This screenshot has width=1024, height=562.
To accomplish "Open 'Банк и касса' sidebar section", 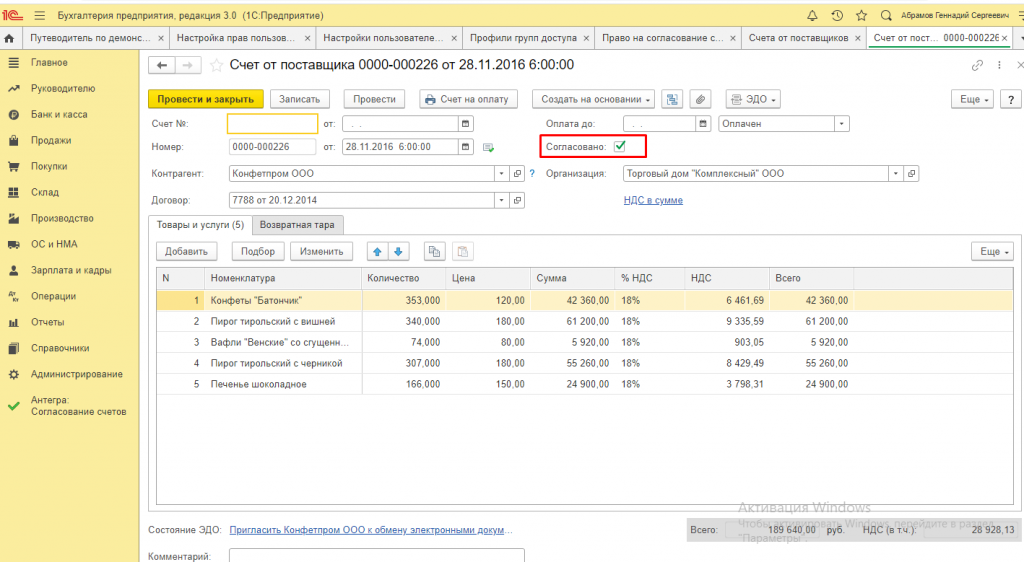I will tap(59, 114).
